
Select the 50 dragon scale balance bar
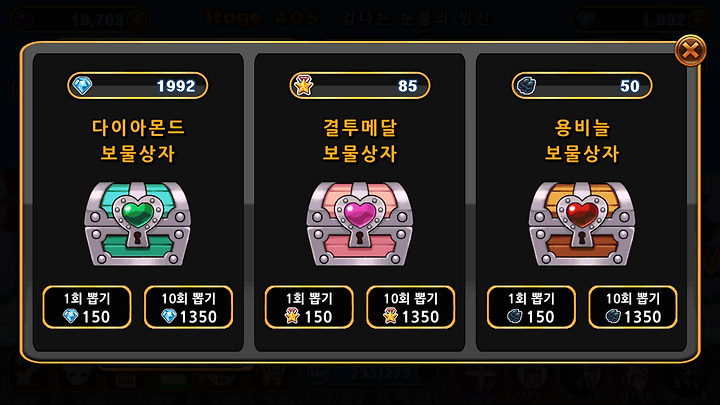click(x=582, y=85)
